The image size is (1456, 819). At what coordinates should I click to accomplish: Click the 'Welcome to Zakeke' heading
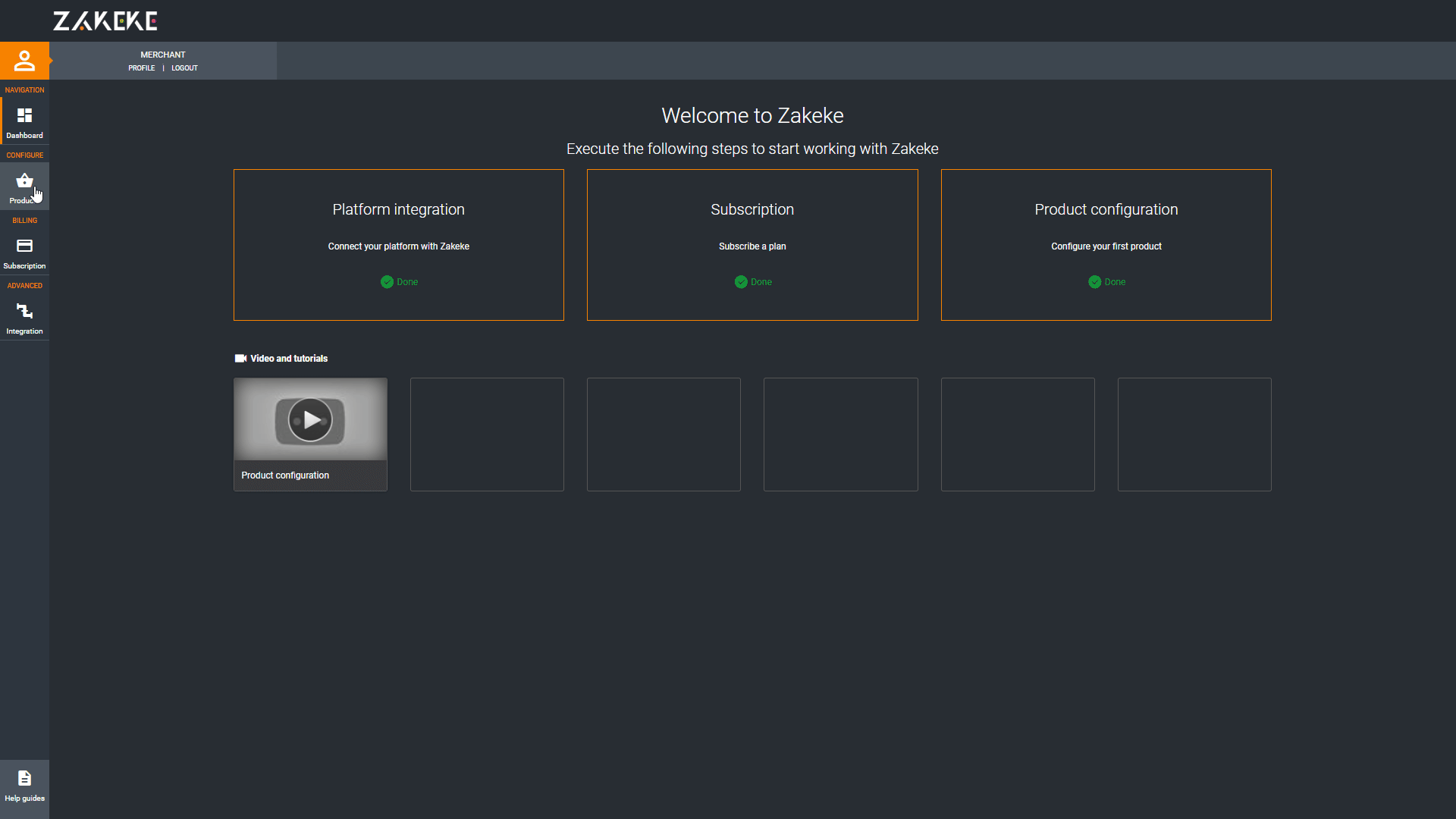752,115
